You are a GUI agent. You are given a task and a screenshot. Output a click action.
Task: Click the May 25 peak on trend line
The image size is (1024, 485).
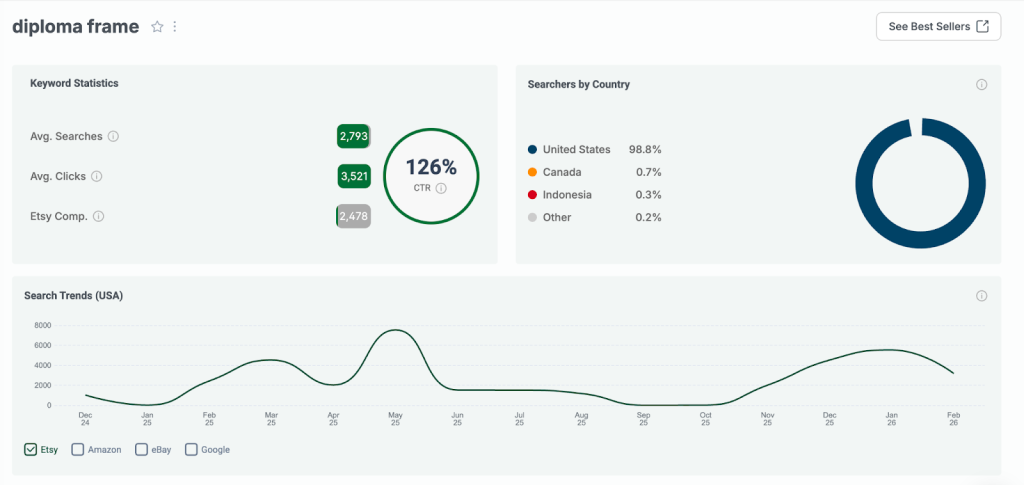click(396, 330)
